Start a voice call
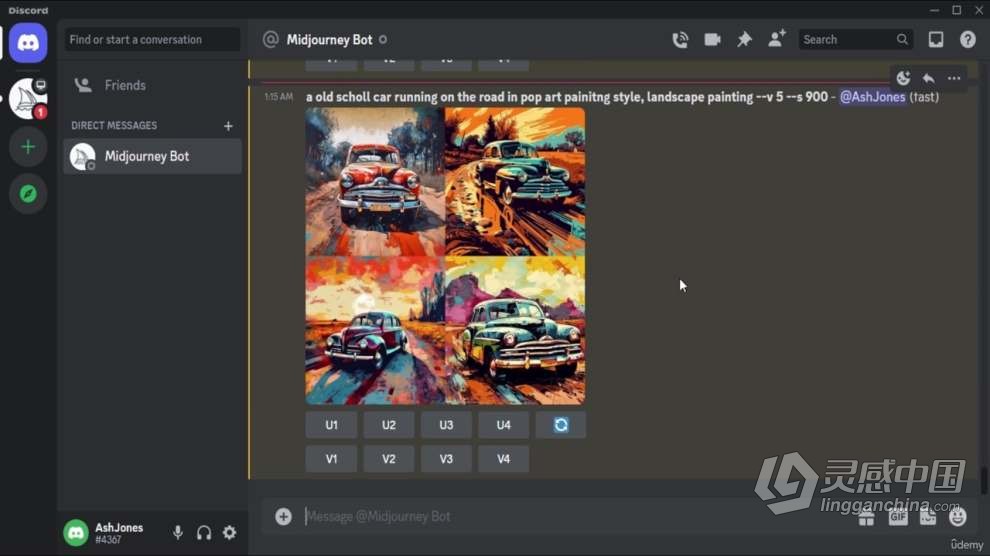Viewport: 990px width, 556px height. pos(680,40)
